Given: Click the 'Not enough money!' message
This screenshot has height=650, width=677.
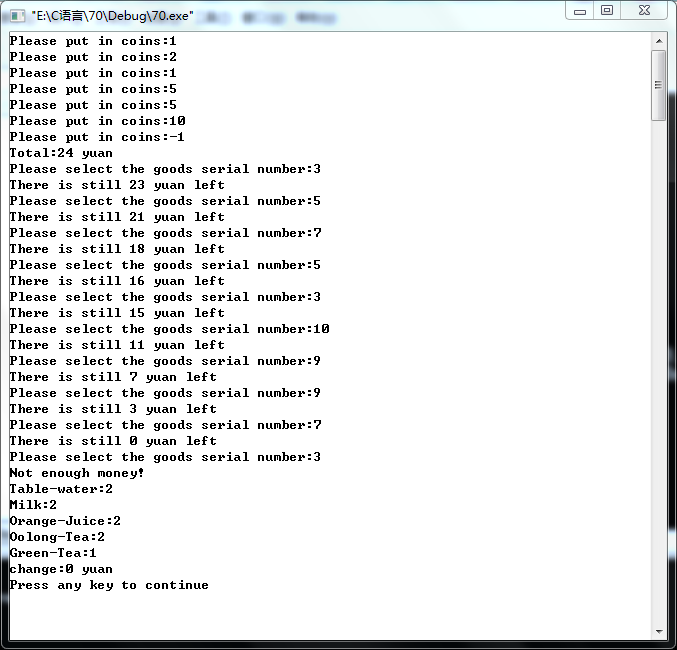Looking at the screenshot, I should coord(77,473).
